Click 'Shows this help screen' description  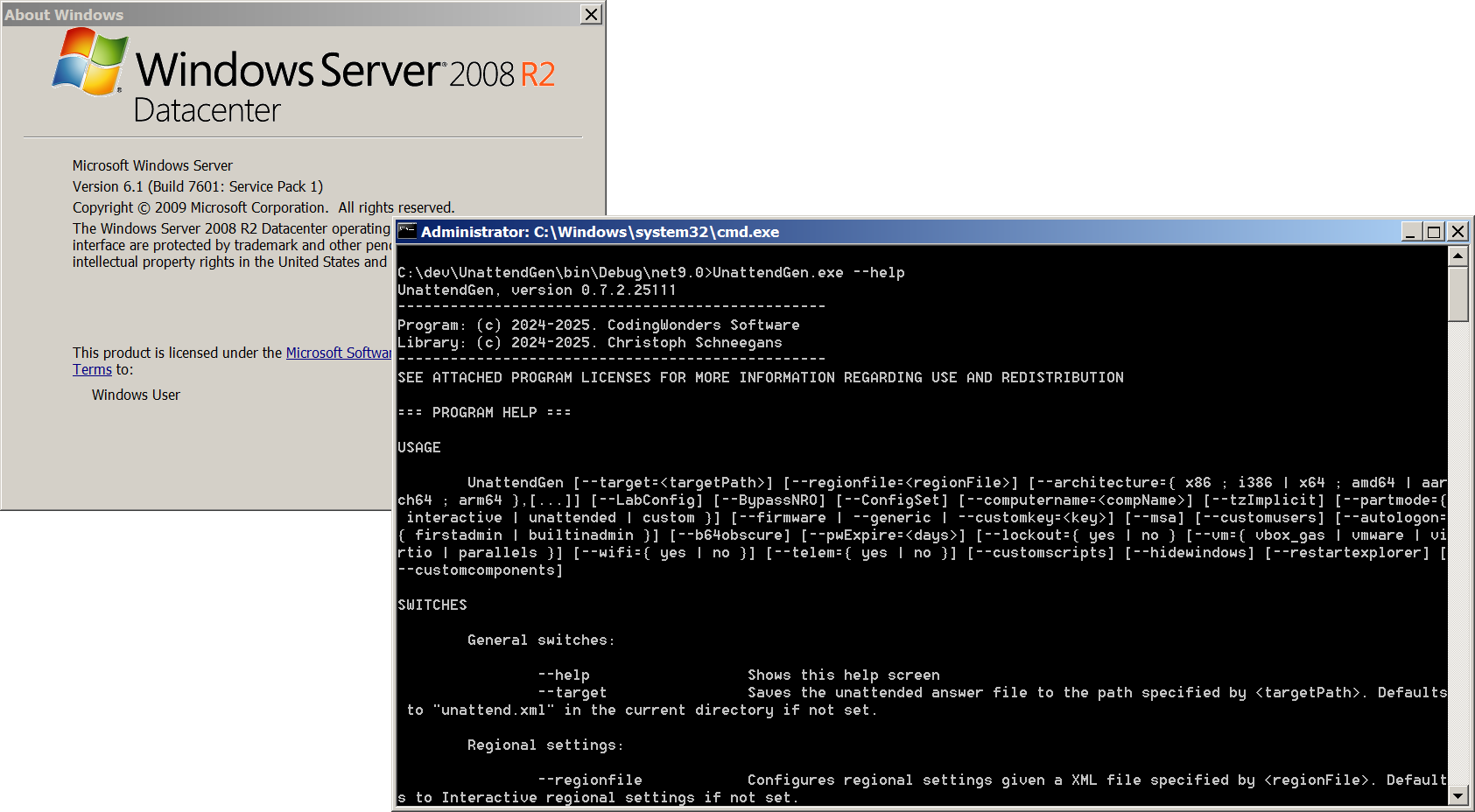tap(844, 675)
